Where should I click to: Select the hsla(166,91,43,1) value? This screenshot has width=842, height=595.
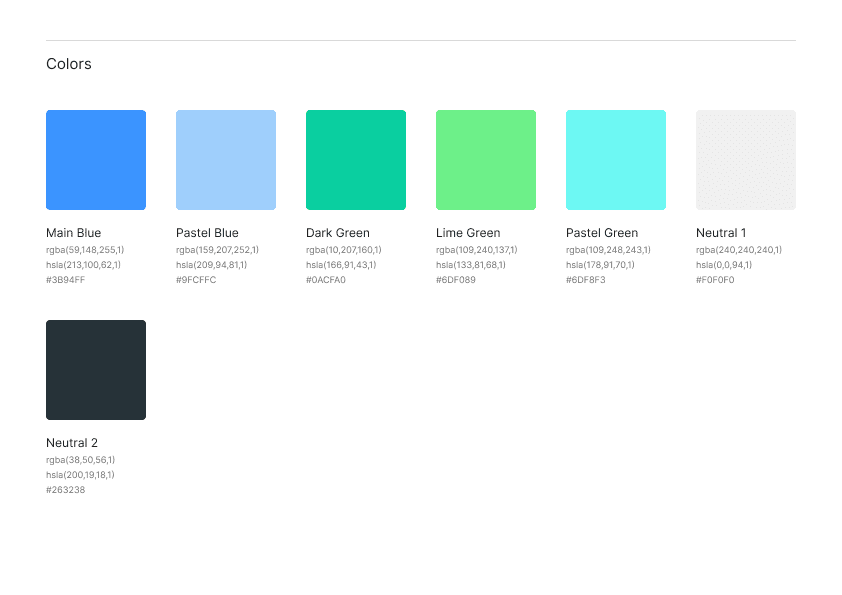point(342,265)
